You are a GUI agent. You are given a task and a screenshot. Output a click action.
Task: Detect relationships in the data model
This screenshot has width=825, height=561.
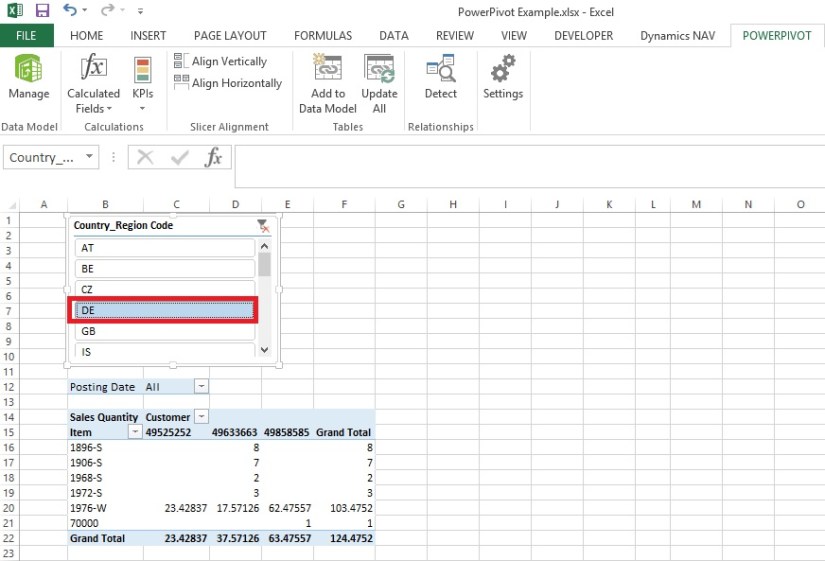coord(440,77)
